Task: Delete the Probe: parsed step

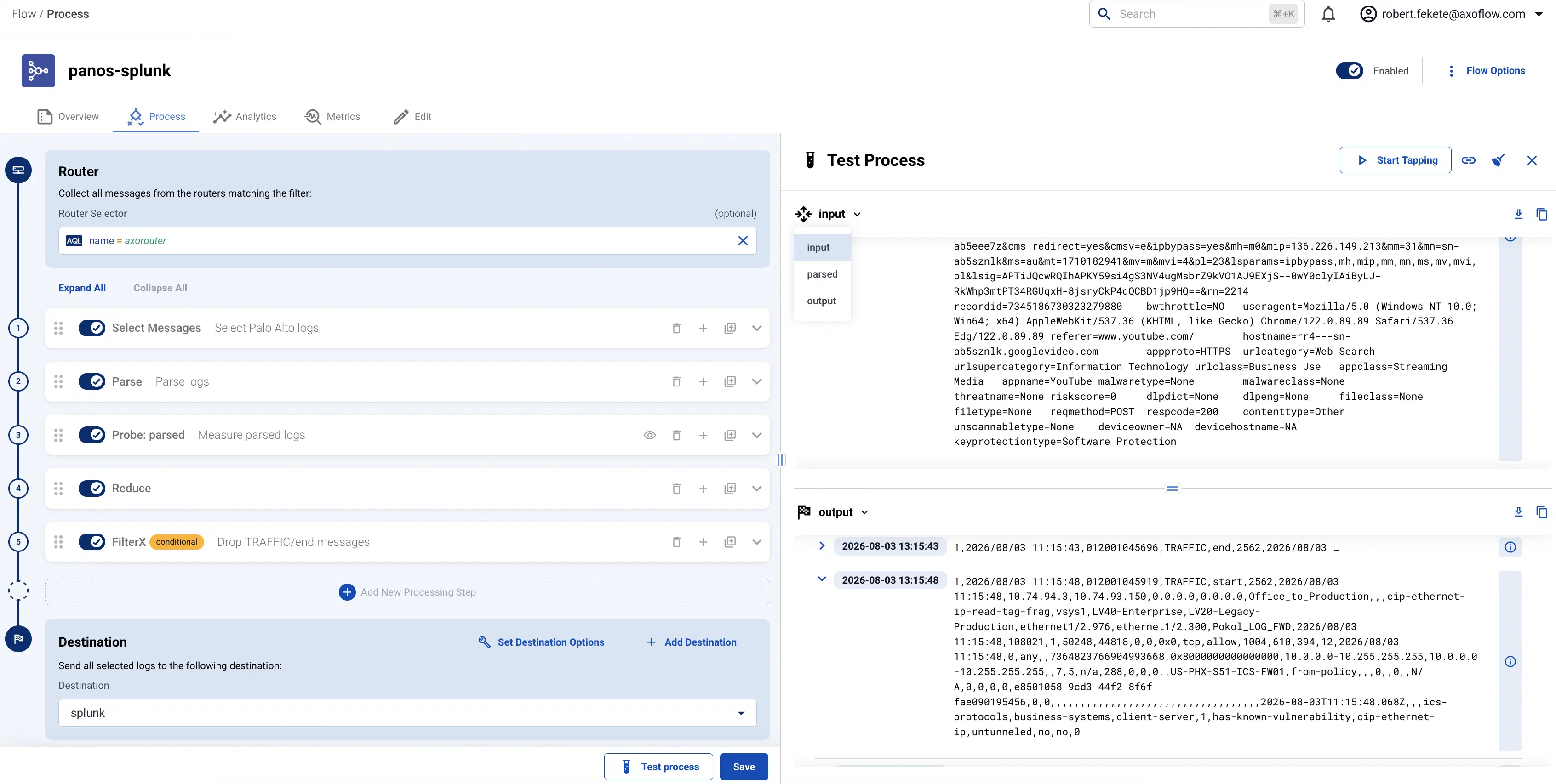Action: tap(676, 435)
